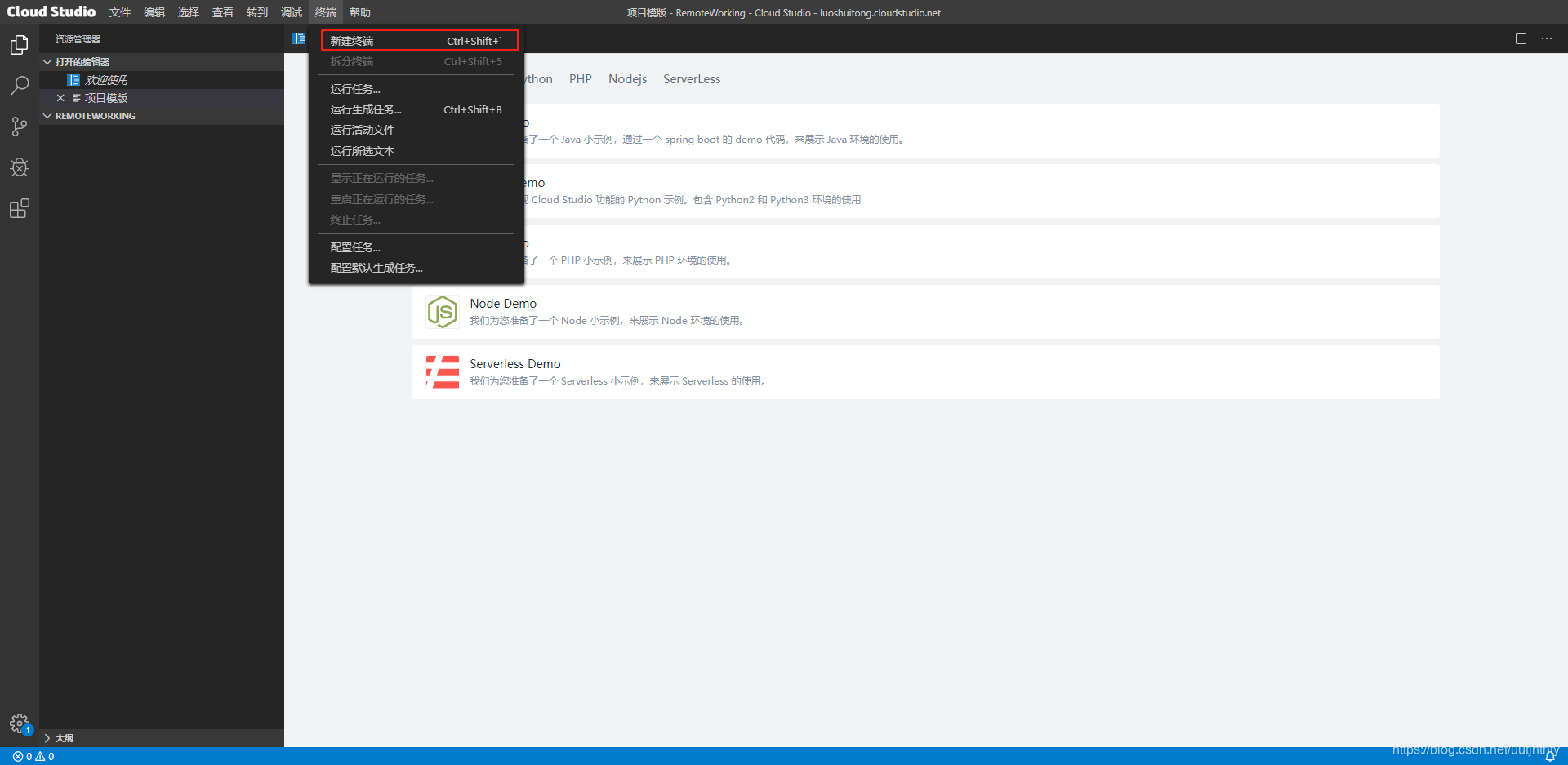The width and height of the screenshot is (1568, 765).
Task: Click the Cloud Studio logo text
Action: tap(51, 11)
